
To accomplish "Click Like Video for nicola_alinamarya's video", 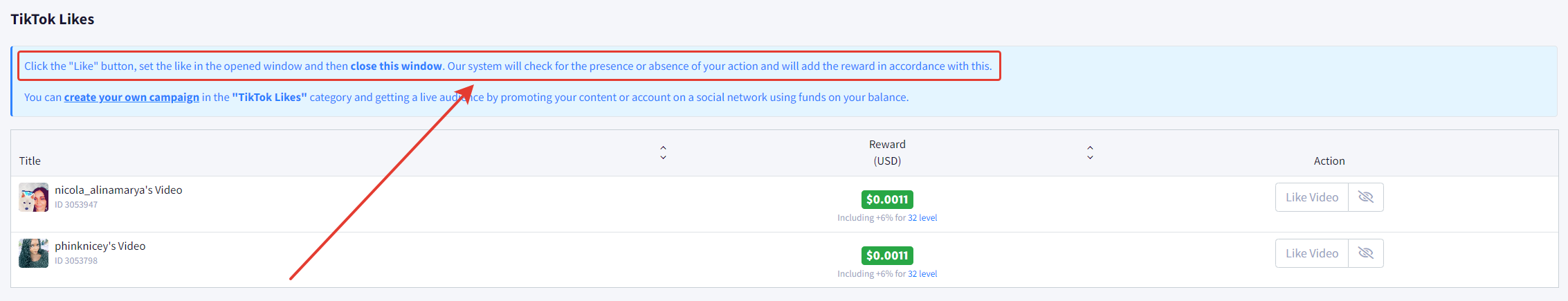I will pos(1311,197).
